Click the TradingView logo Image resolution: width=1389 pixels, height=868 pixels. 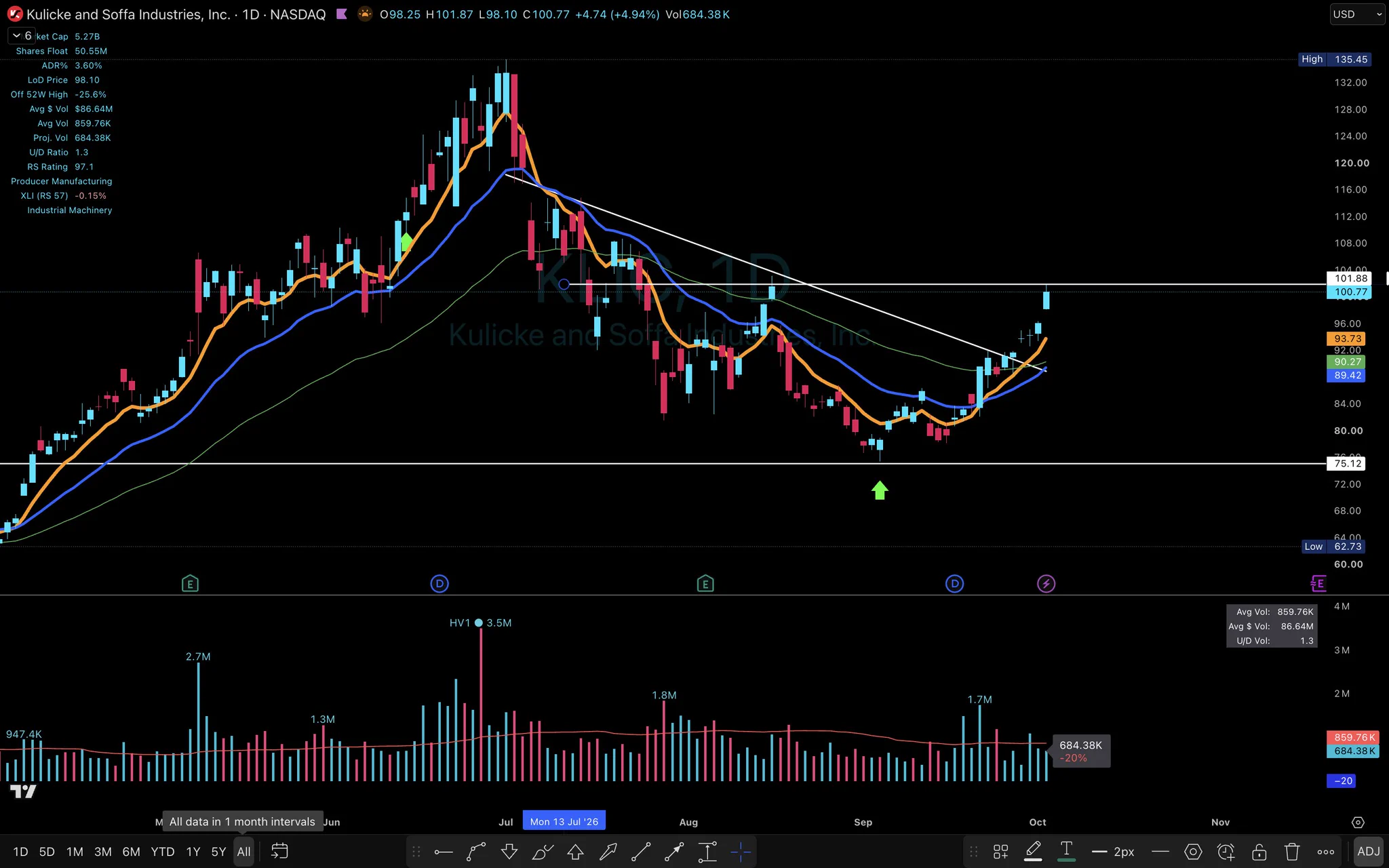[23, 791]
